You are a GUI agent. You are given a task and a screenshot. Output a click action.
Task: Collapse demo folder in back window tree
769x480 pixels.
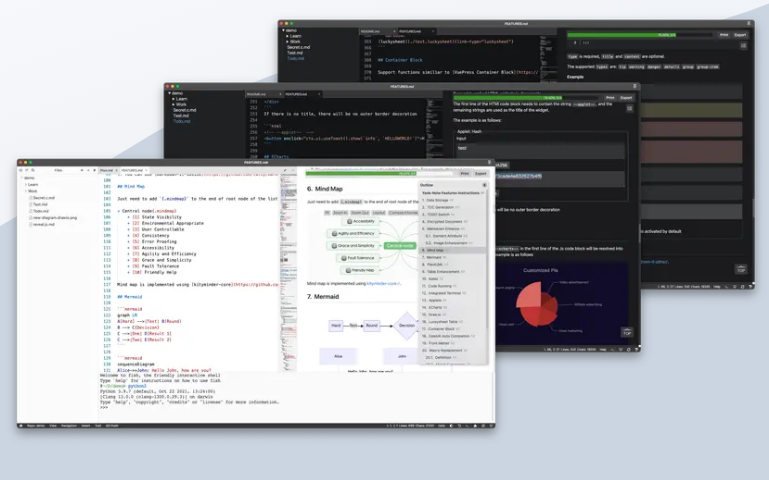(283, 30)
